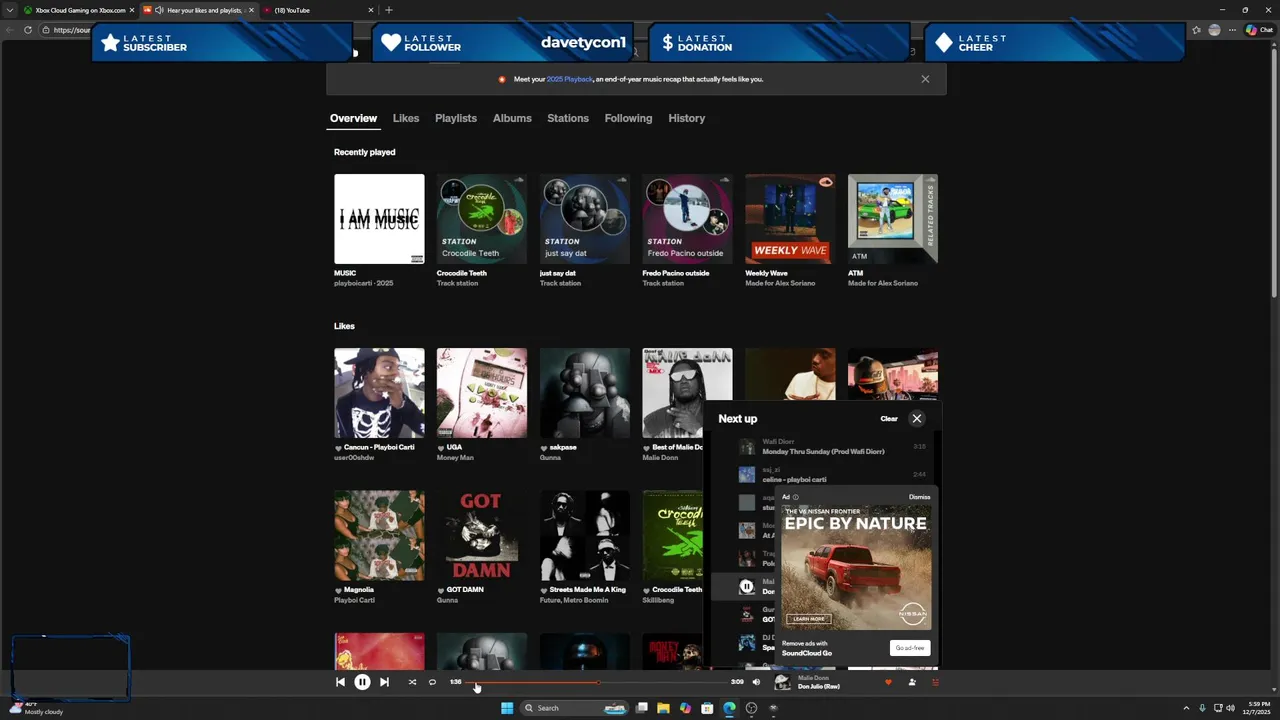1280x720 pixels.
Task: Click the current track's artwork in the player bar
Action: coord(783,682)
